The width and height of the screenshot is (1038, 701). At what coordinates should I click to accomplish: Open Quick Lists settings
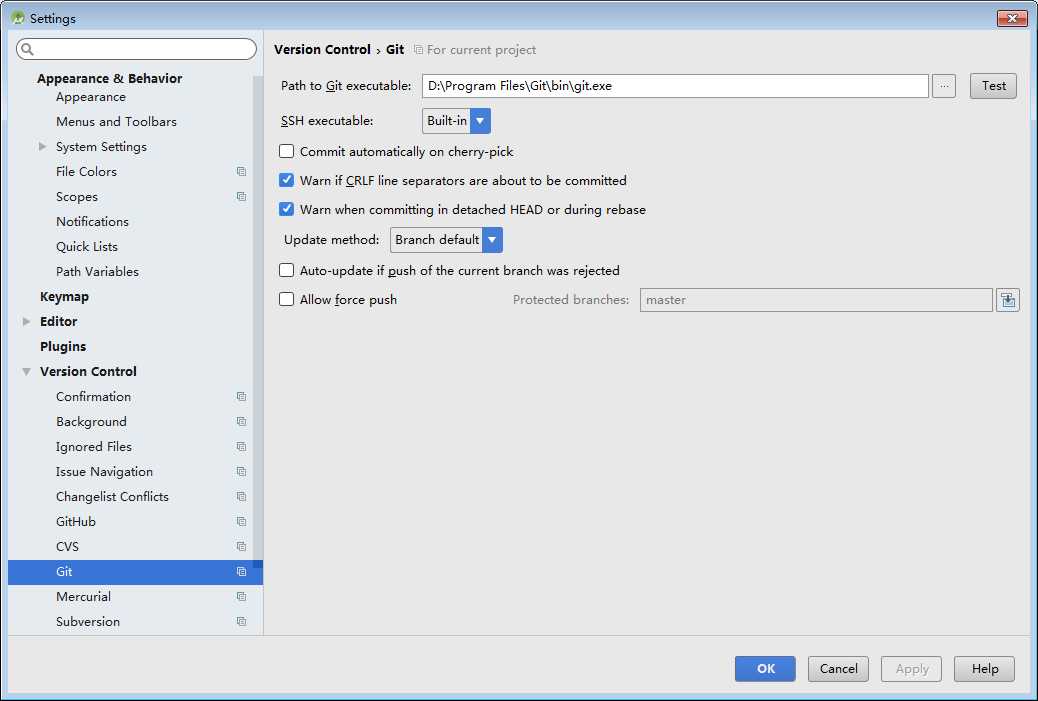tap(87, 246)
